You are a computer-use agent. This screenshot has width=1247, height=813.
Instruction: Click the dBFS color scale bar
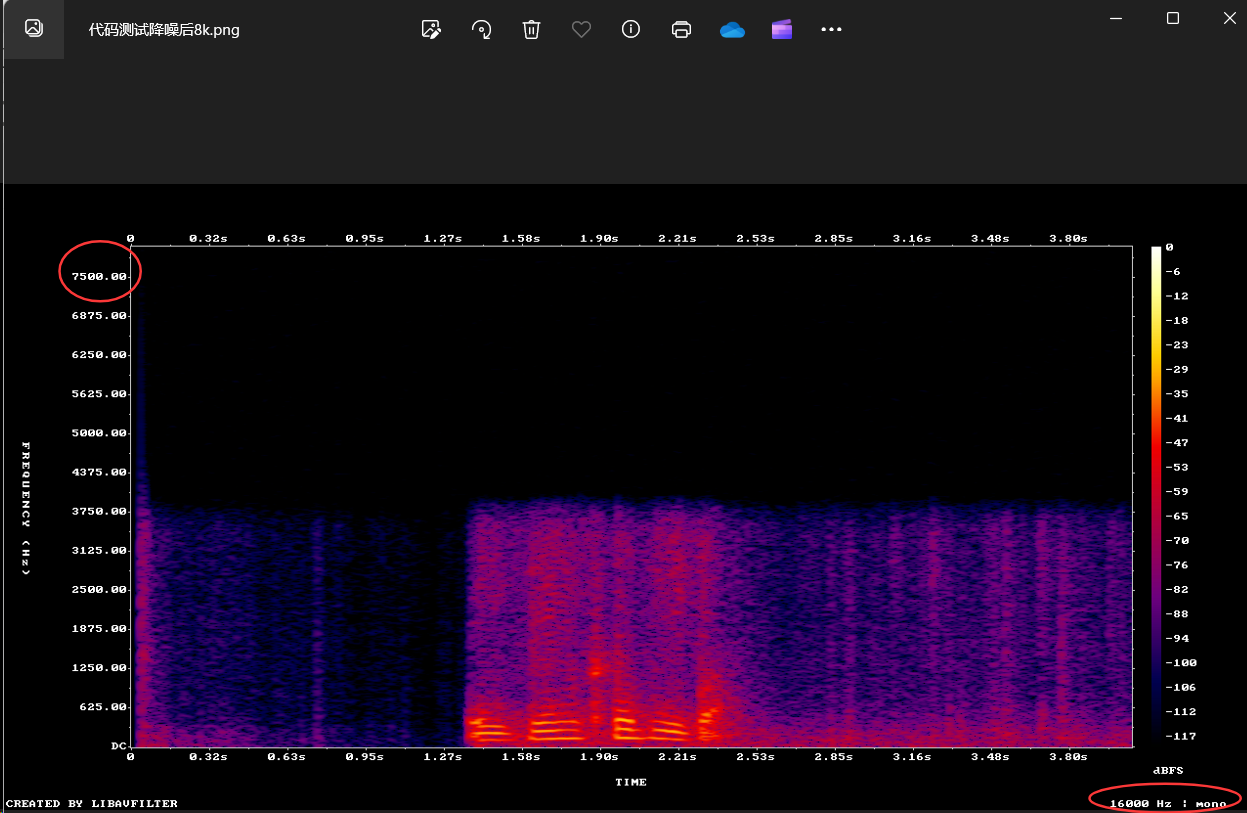pyautogui.click(x=1156, y=496)
